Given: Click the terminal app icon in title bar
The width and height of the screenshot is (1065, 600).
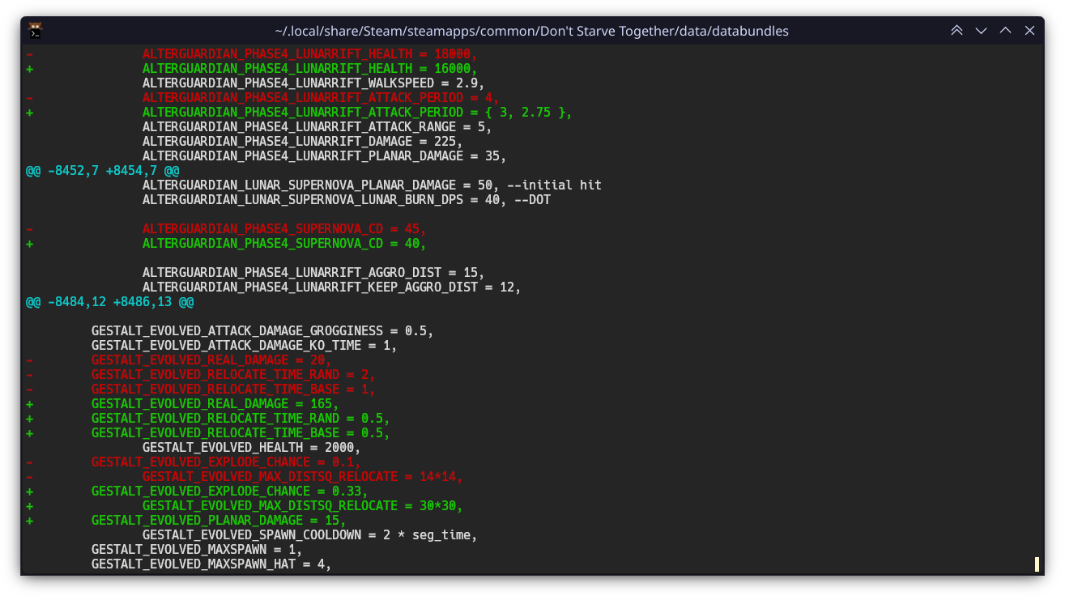Looking at the screenshot, I should click(35, 30).
